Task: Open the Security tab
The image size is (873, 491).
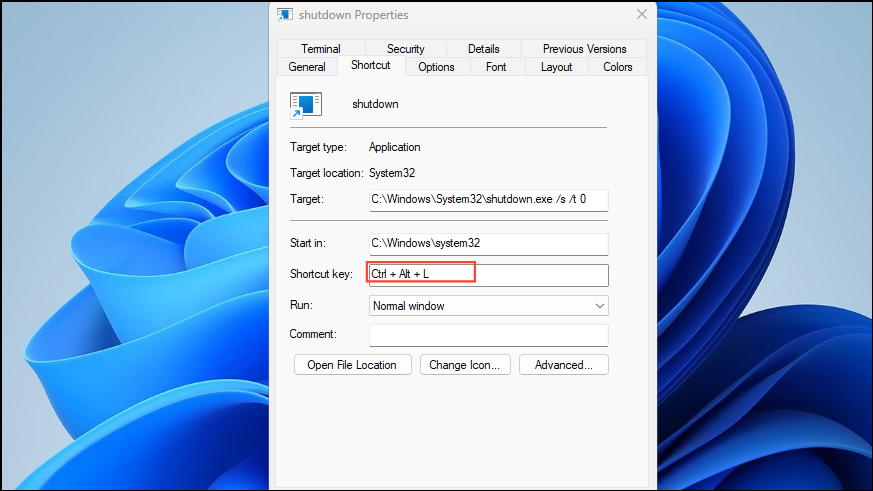Action: [405, 49]
